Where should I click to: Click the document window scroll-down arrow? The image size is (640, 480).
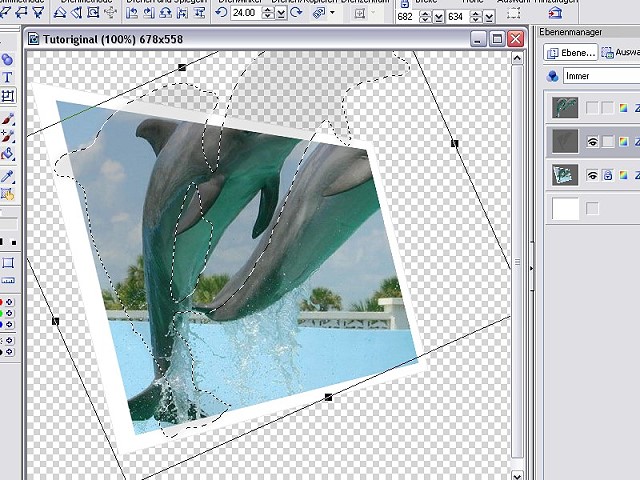click(517, 475)
